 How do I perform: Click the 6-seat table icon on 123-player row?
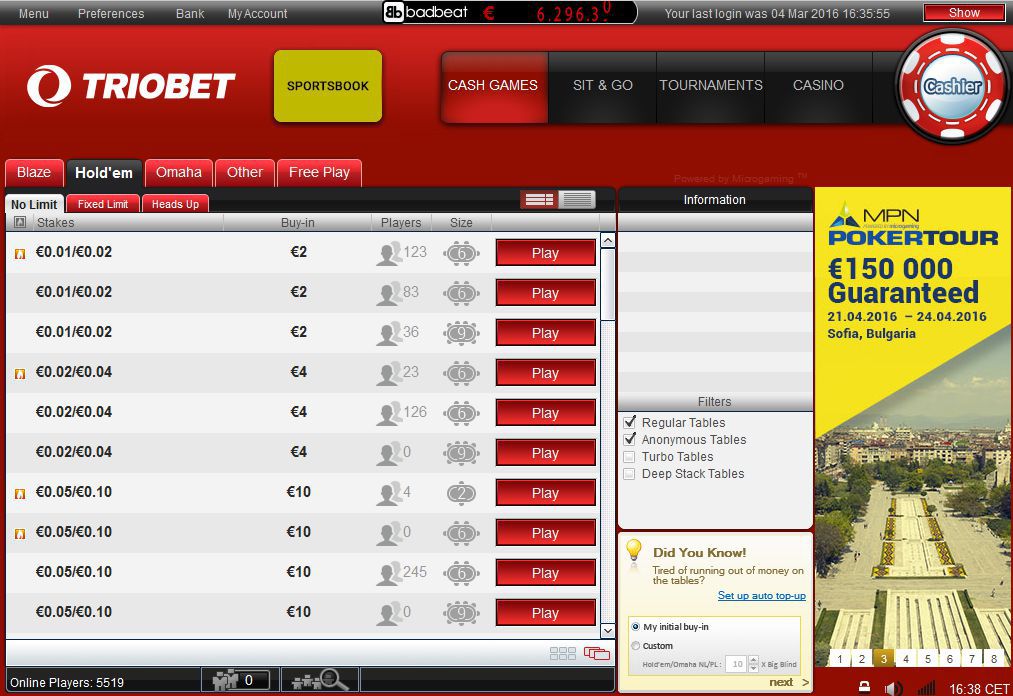click(461, 253)
